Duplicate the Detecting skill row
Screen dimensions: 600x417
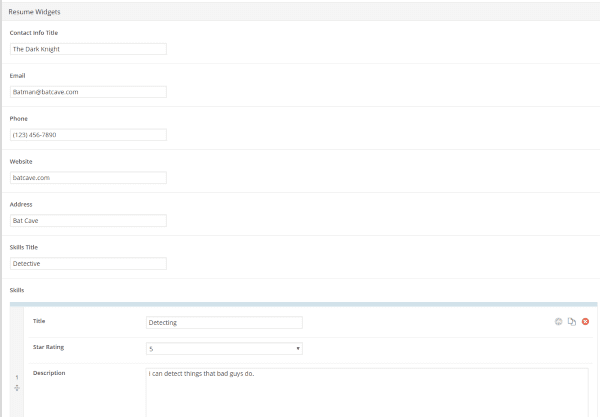572,321
